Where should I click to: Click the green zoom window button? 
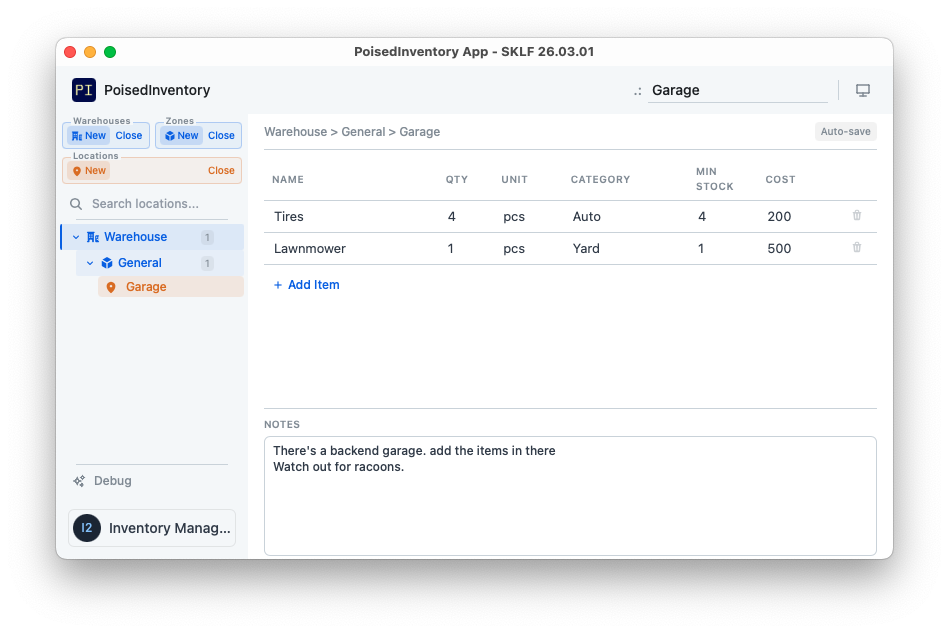[110, 52]
